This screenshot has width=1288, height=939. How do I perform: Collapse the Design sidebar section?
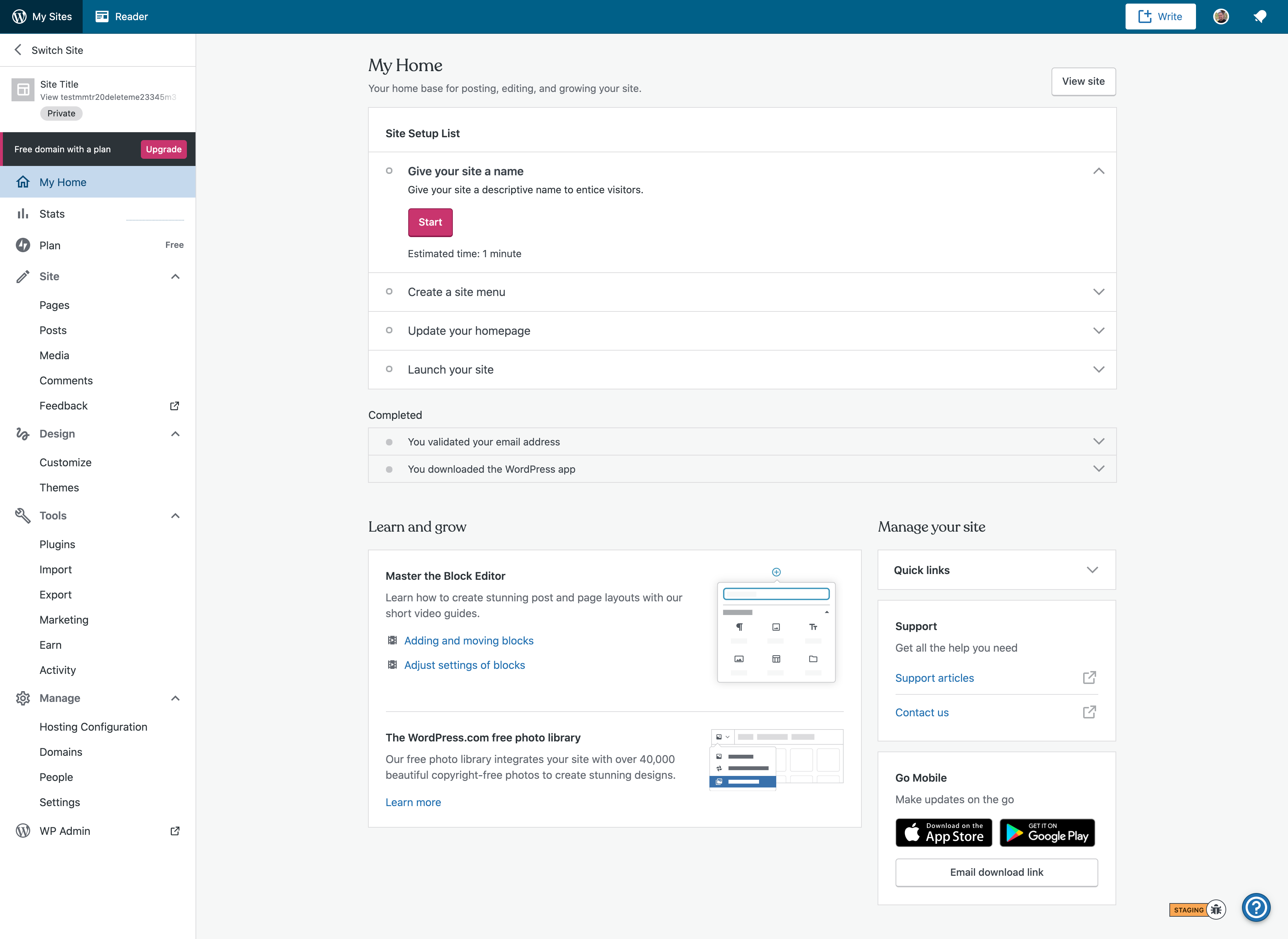175,434
